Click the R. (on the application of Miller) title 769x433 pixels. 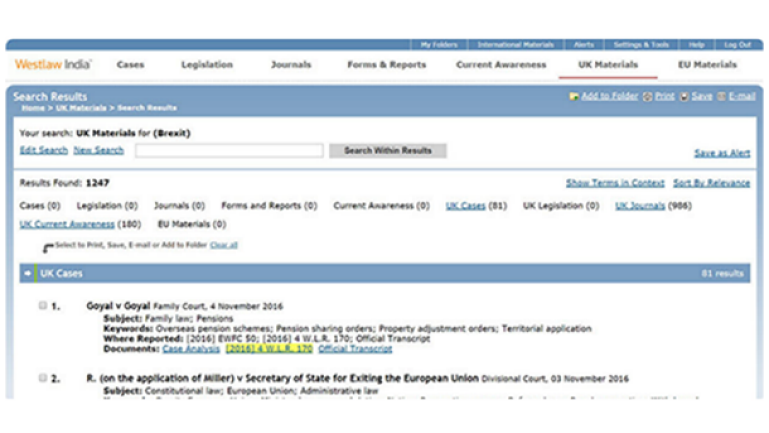(x=282, y=378)
